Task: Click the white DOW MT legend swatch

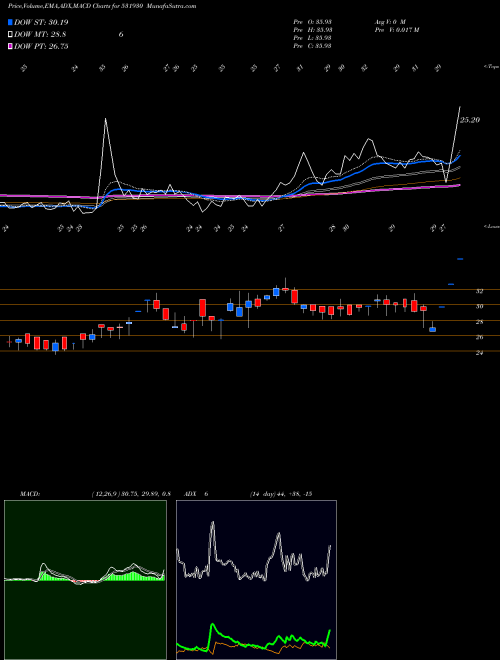Action: tap(11, 35)
